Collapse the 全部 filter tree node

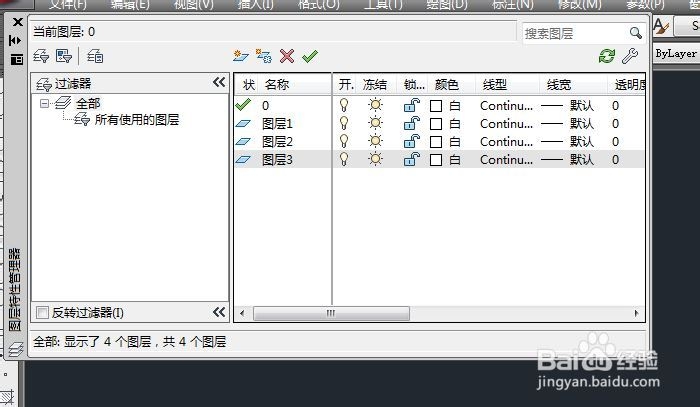[x=44, y=104]
